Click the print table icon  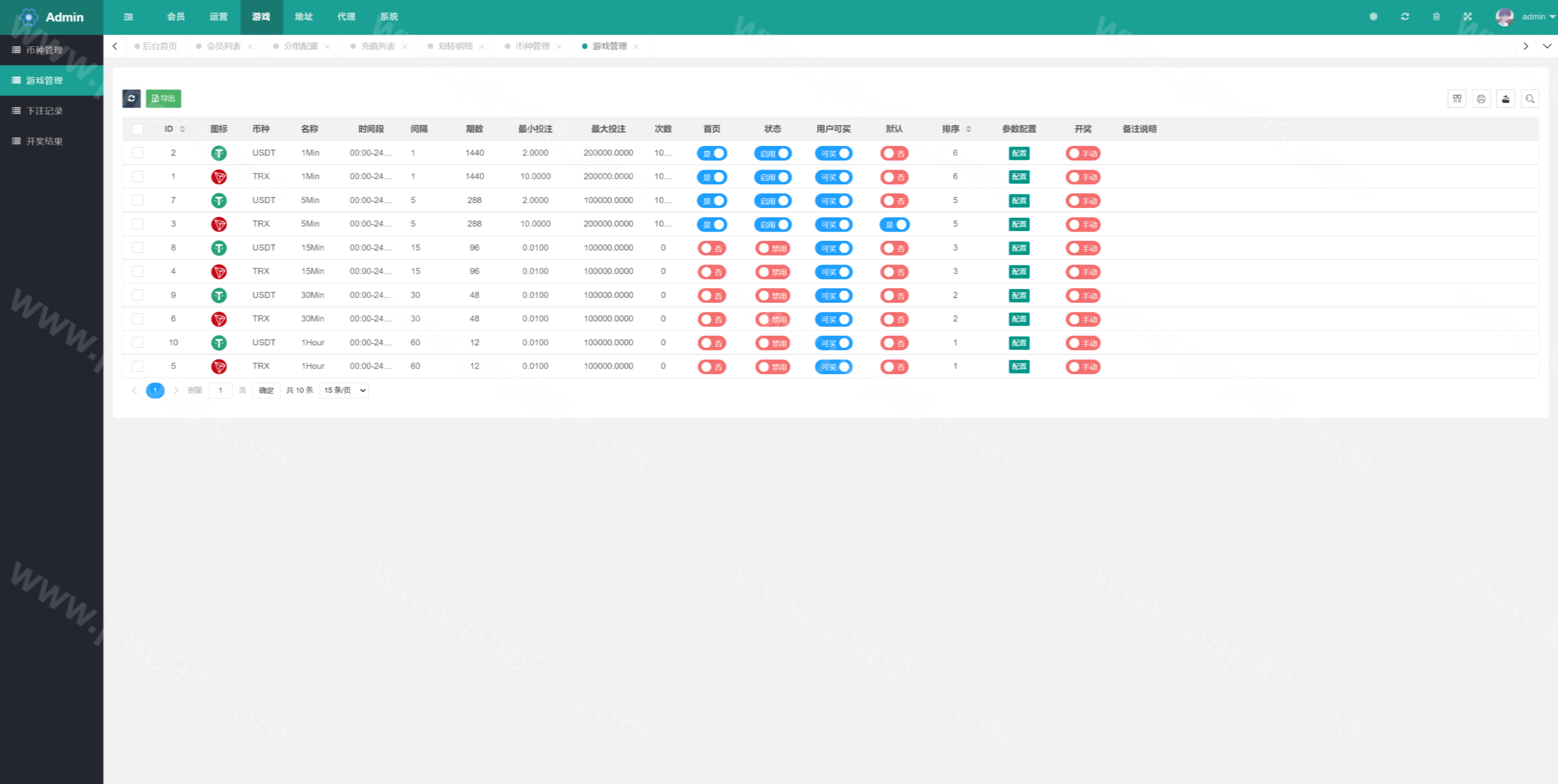(1481, 99)
